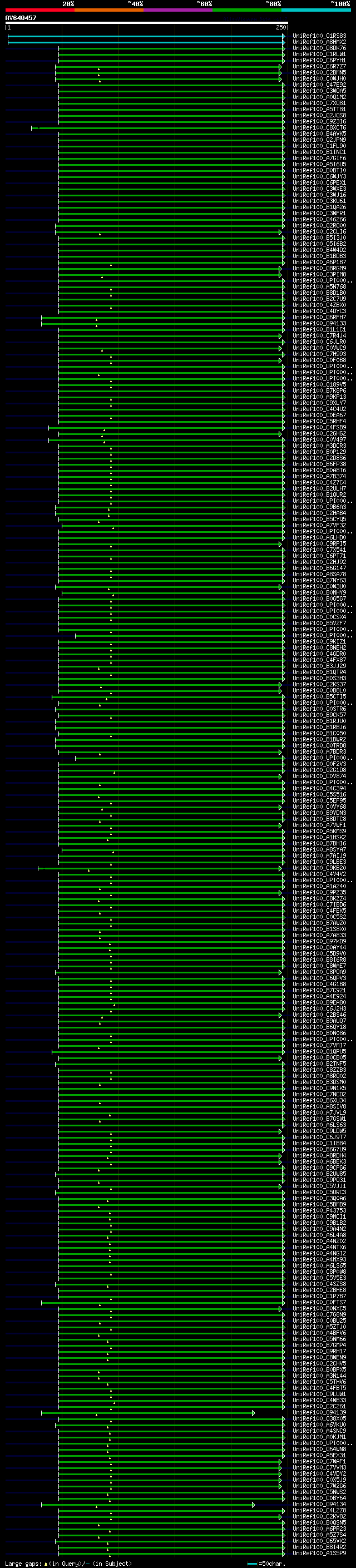Click the red 20% identity legend segment
The width and height of the screenshot is (356, 1568).
point(40,11)
